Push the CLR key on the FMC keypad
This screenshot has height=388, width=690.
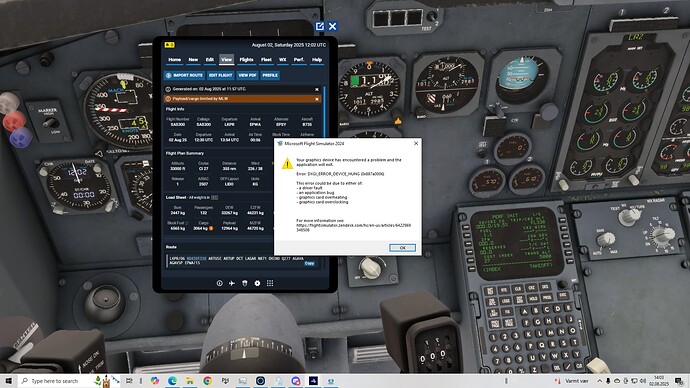[579, 366]
